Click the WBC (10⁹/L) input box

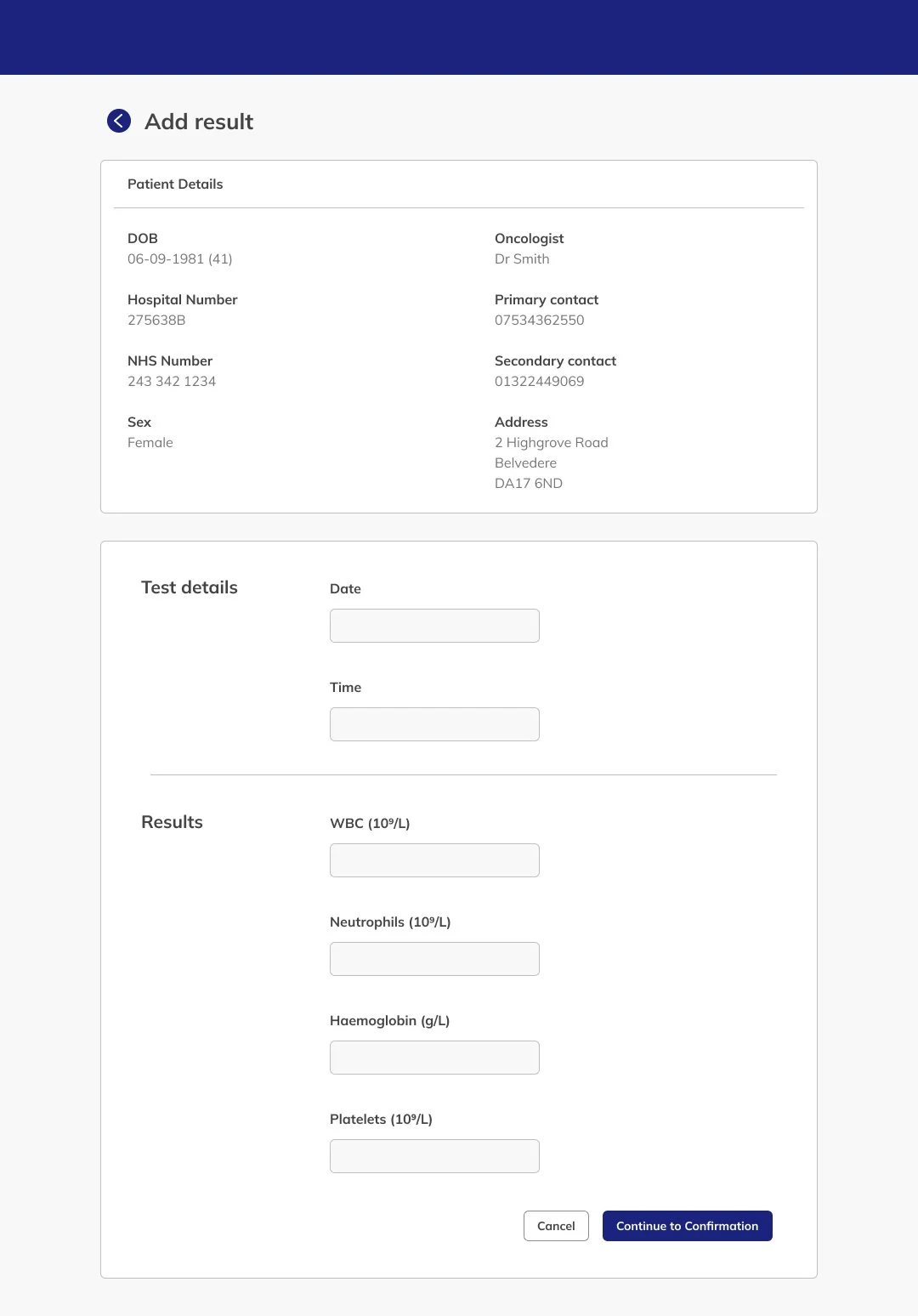[434, 860]
